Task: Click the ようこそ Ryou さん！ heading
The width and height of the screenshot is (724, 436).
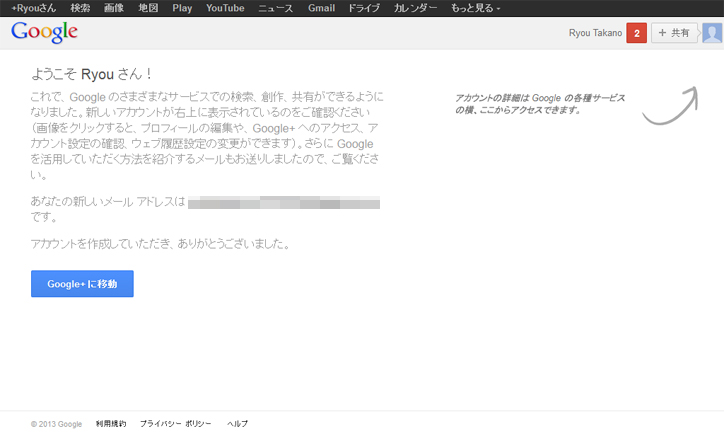Action: pos(91,74)
